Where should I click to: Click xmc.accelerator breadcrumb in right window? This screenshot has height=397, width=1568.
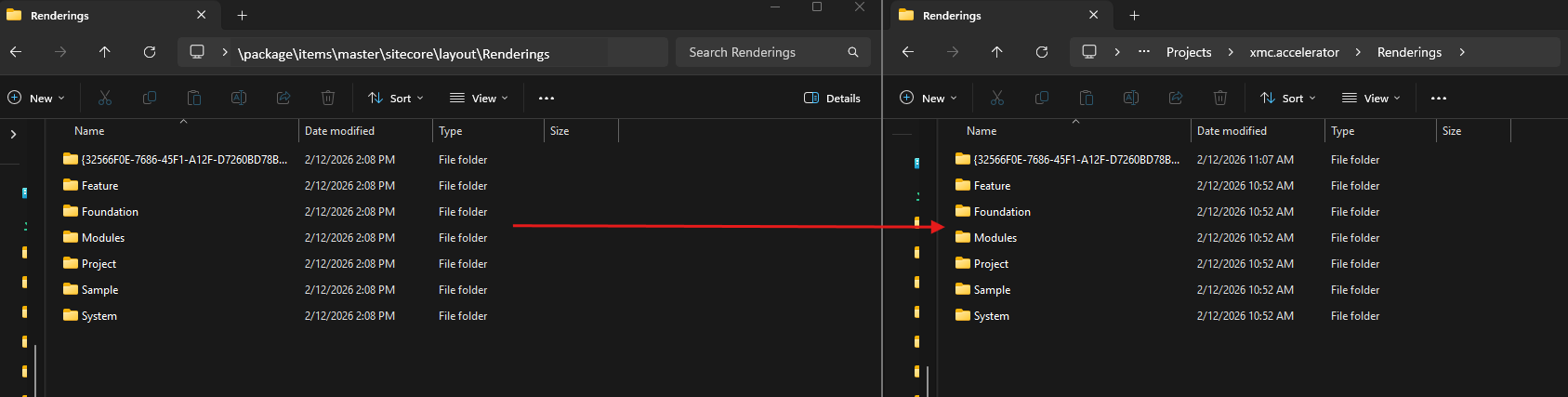pyautogui.click(x=1294, y=52)
